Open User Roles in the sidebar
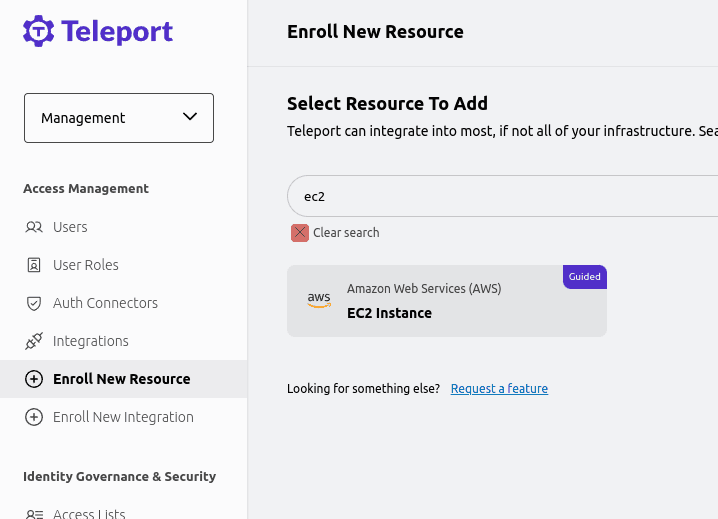The image size is (718, 519). [x=124, y=265]
